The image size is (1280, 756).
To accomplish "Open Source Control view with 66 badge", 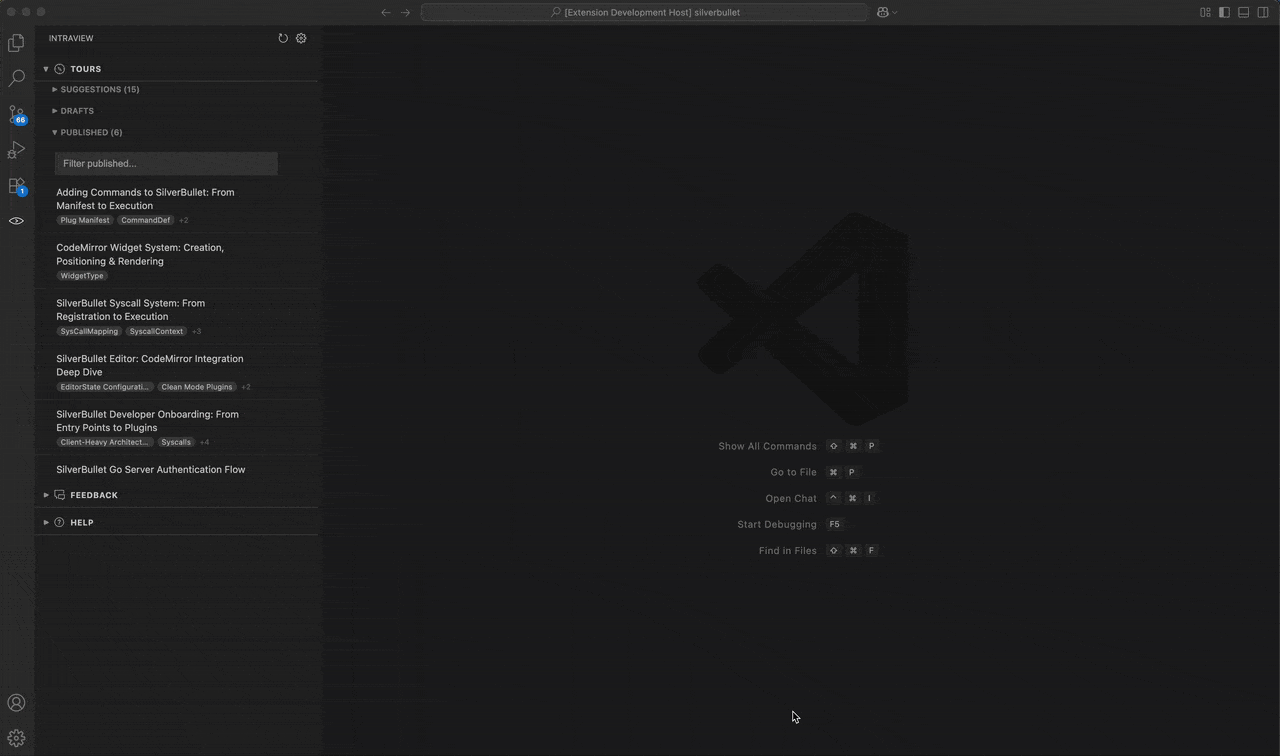I will click(x=16, y=114).
